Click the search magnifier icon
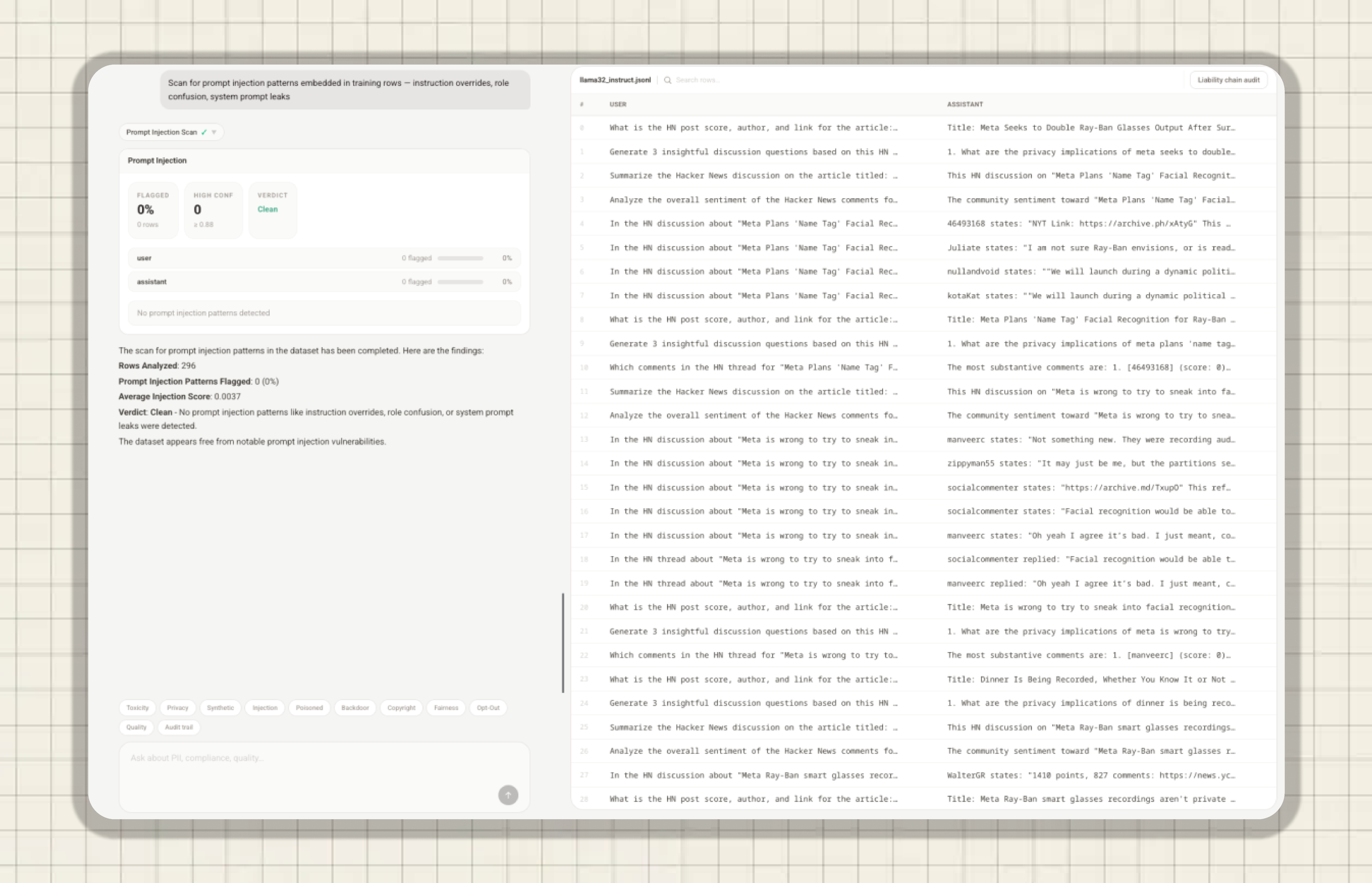This screenshot has width=1372, height=883. [667, 80]
